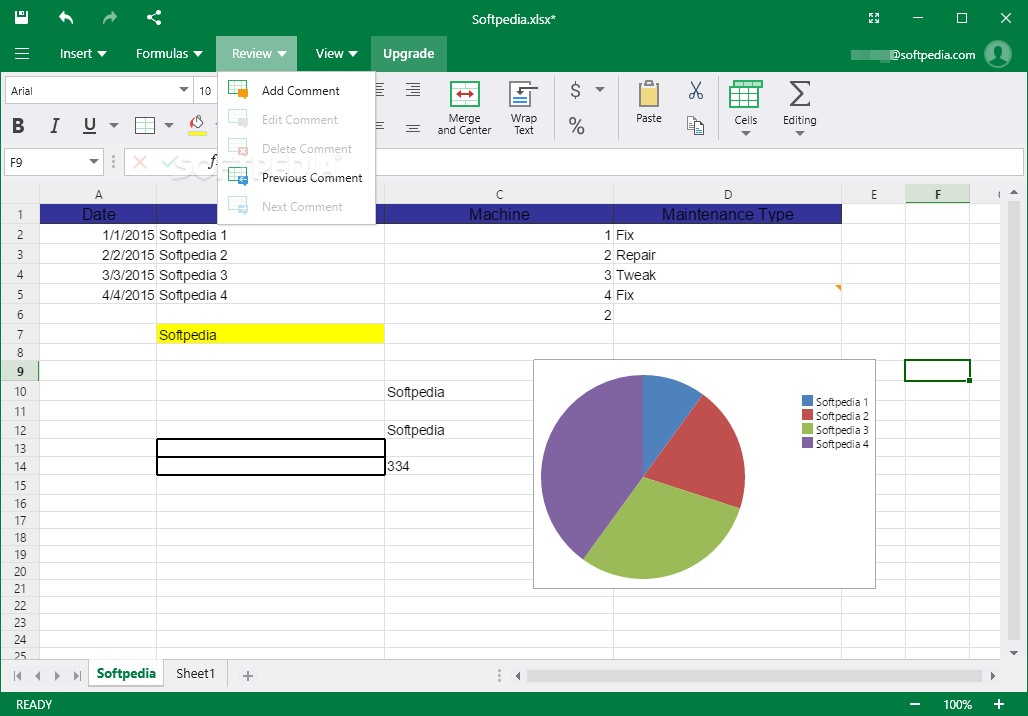Image resolution: width=1028 pixels, height=716 pixels.
Task: Share the workbook via share icon
Action: [154, 18]
